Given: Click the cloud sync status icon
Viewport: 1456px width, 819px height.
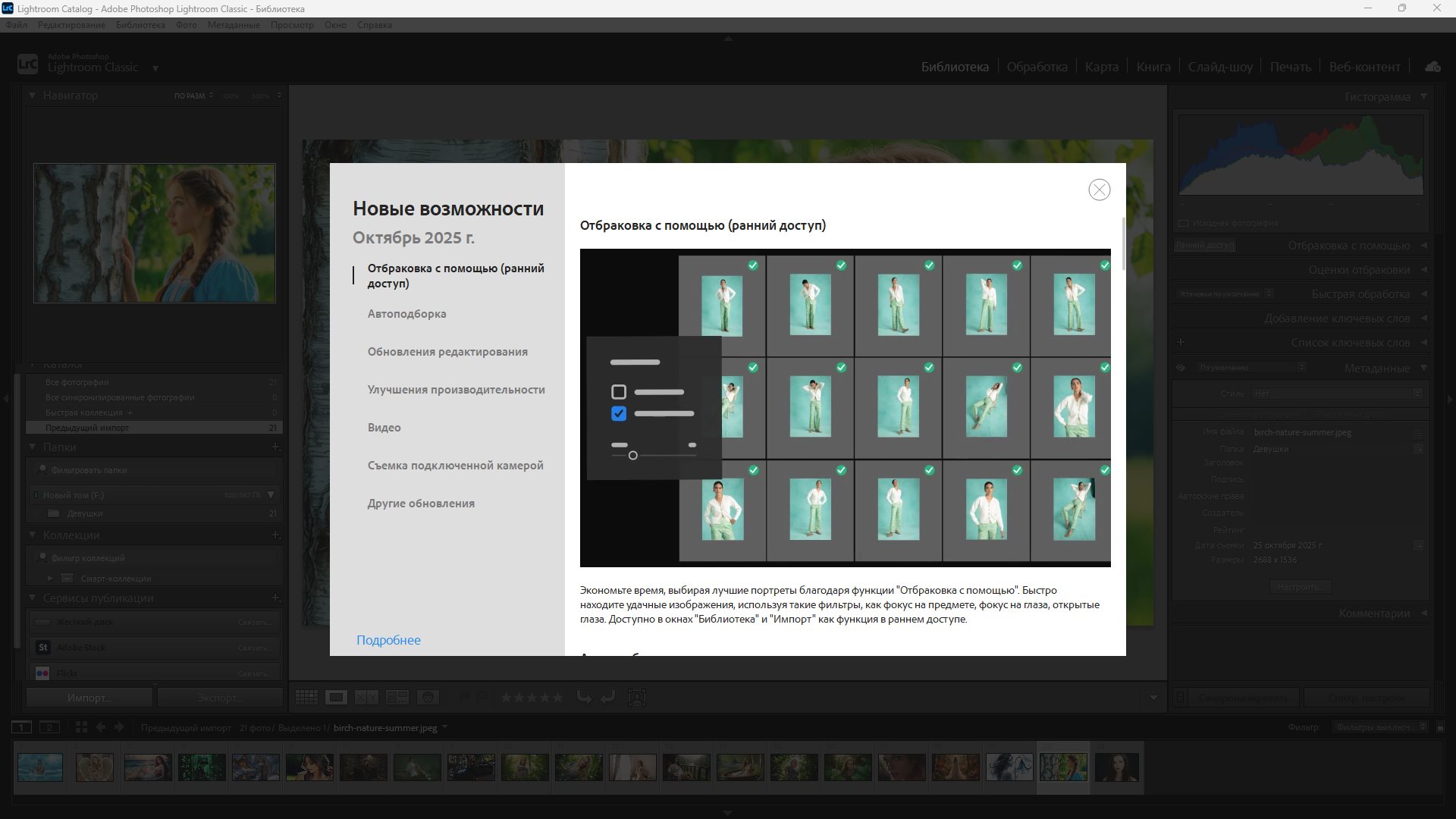Looking at the screenshot, I should tap(1432, 67).
